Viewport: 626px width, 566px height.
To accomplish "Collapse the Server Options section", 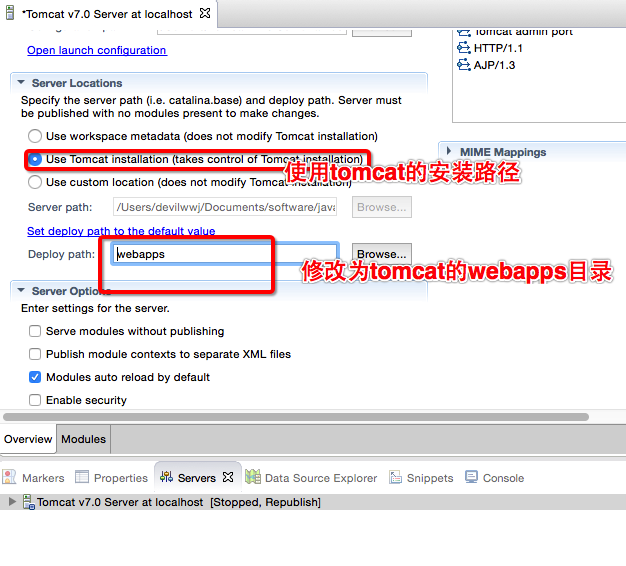I will point(21,291).
